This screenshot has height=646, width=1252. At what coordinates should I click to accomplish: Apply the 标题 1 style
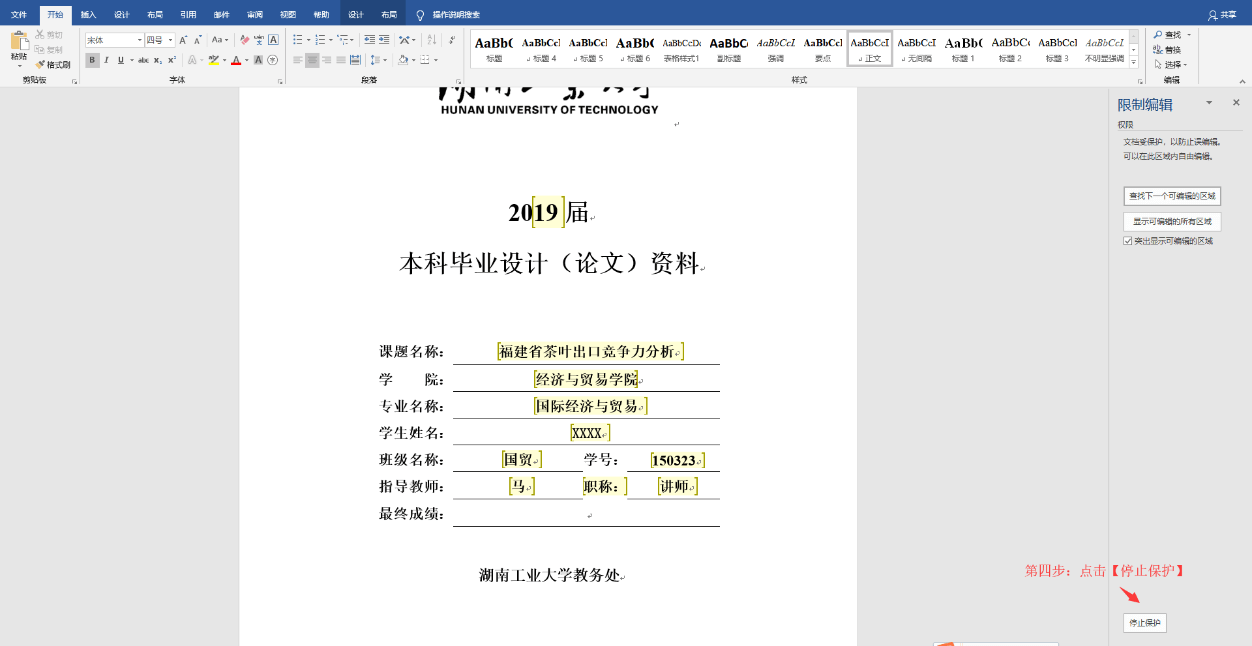[962, 48]
